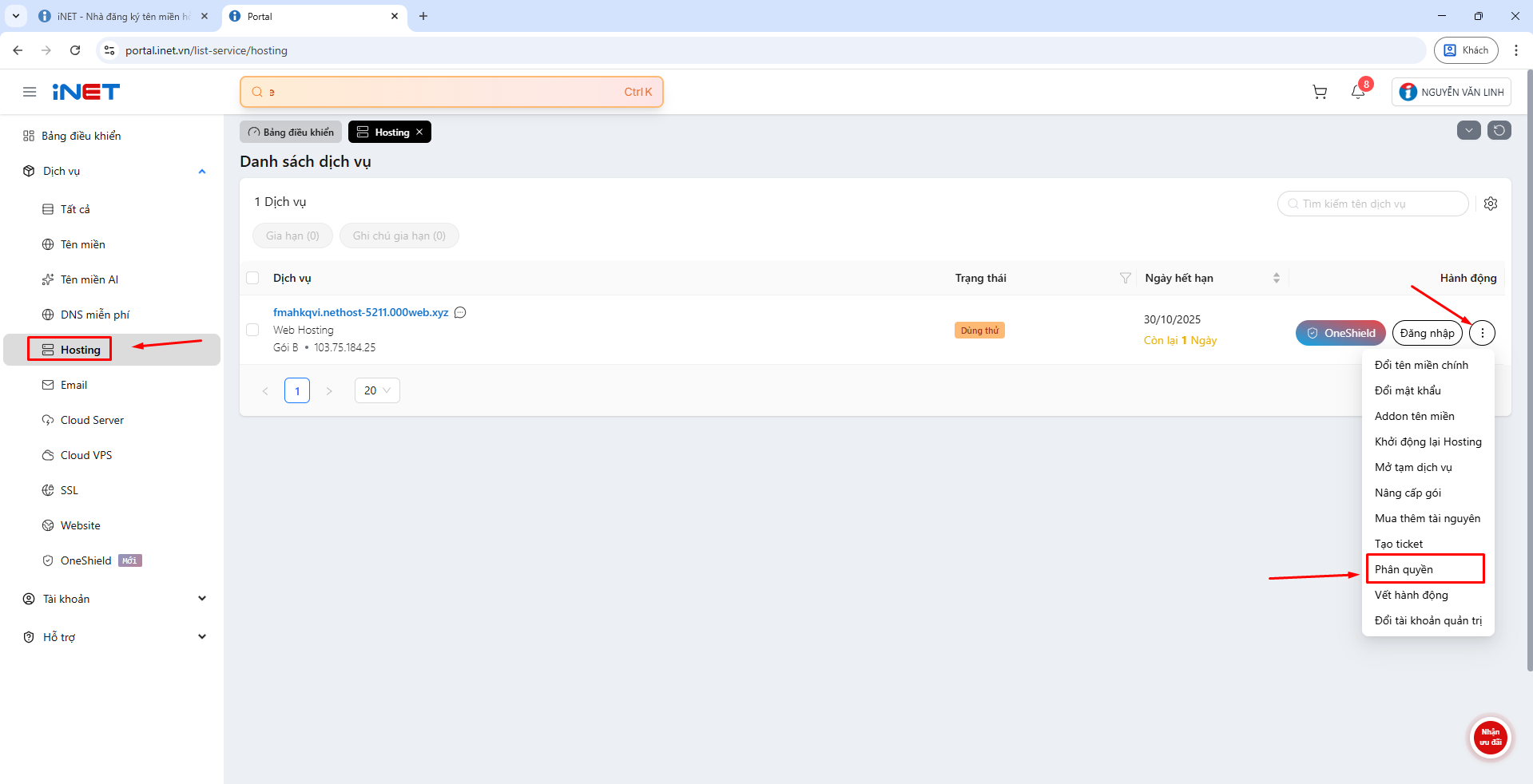Go back in browser history

point(18,50)
